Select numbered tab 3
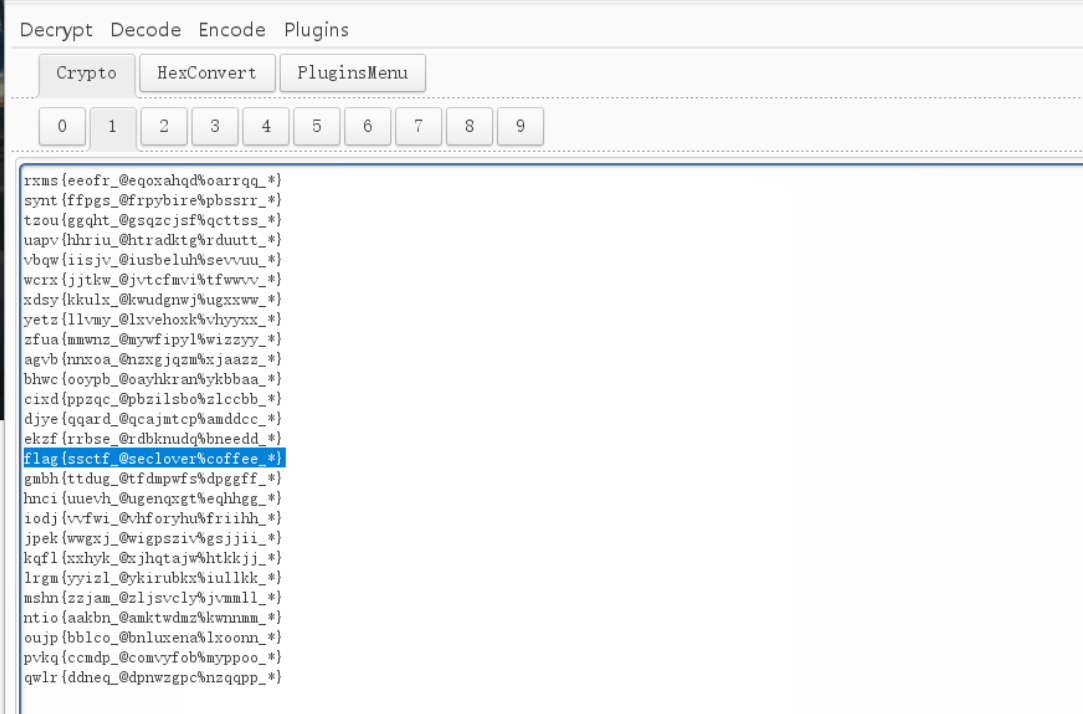 click(x=215, y=126)
